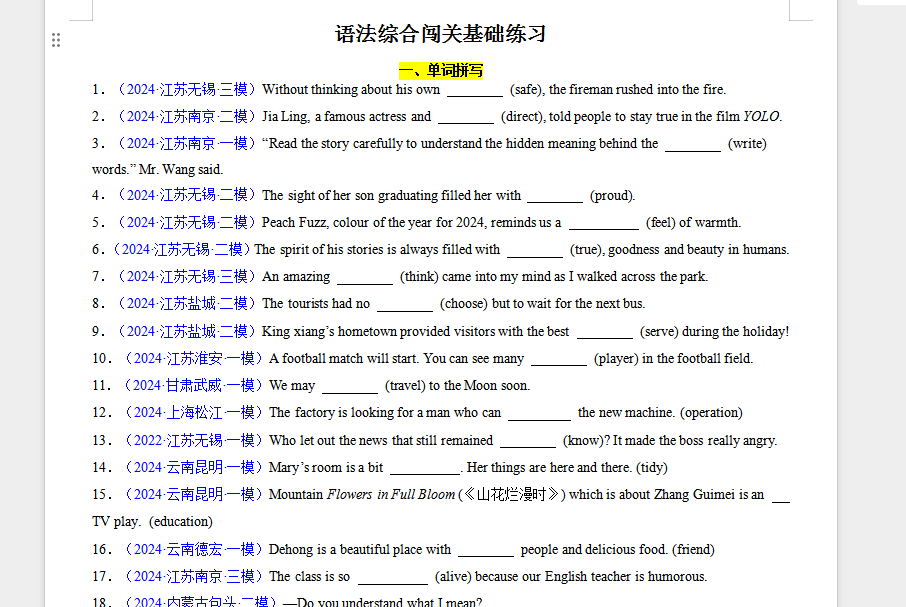Click the blue 2024·甘肃武威·一模 source label
Viewport: 906px width, 607px height.
coord(193,386)
